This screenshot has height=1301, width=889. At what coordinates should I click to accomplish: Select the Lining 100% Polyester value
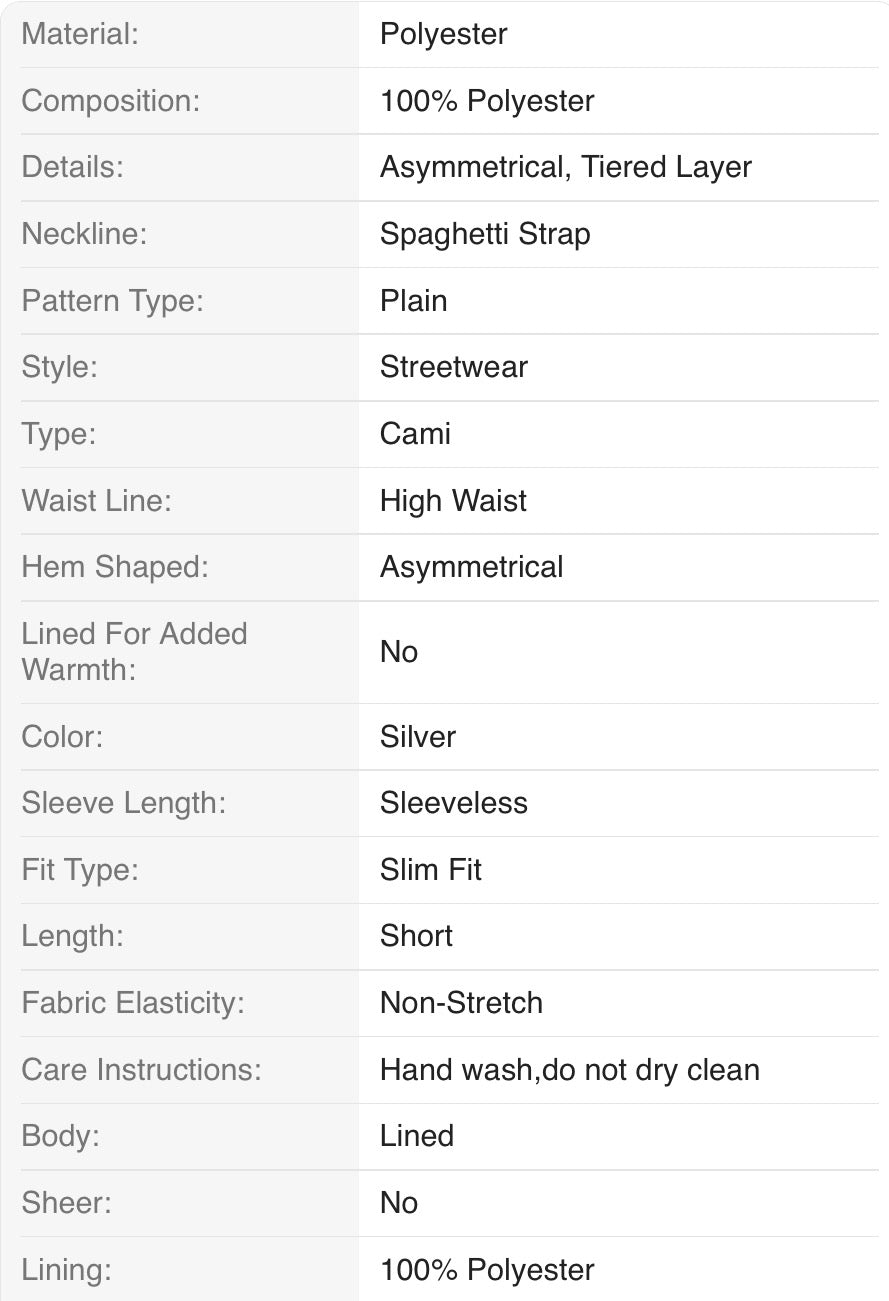(487, 1270)
